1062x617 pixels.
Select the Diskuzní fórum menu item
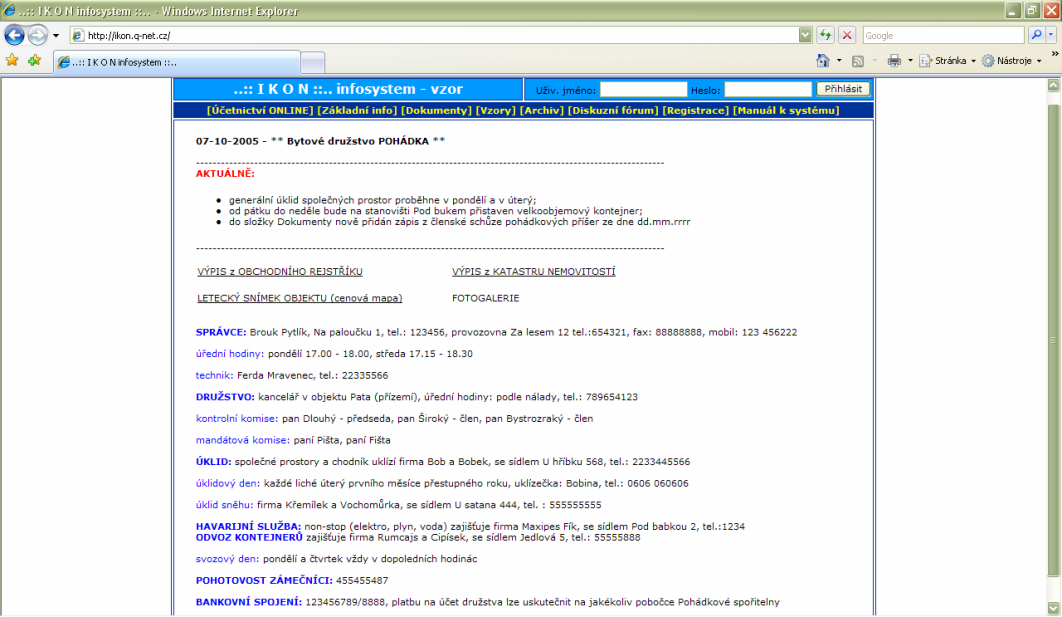(612, 110)
